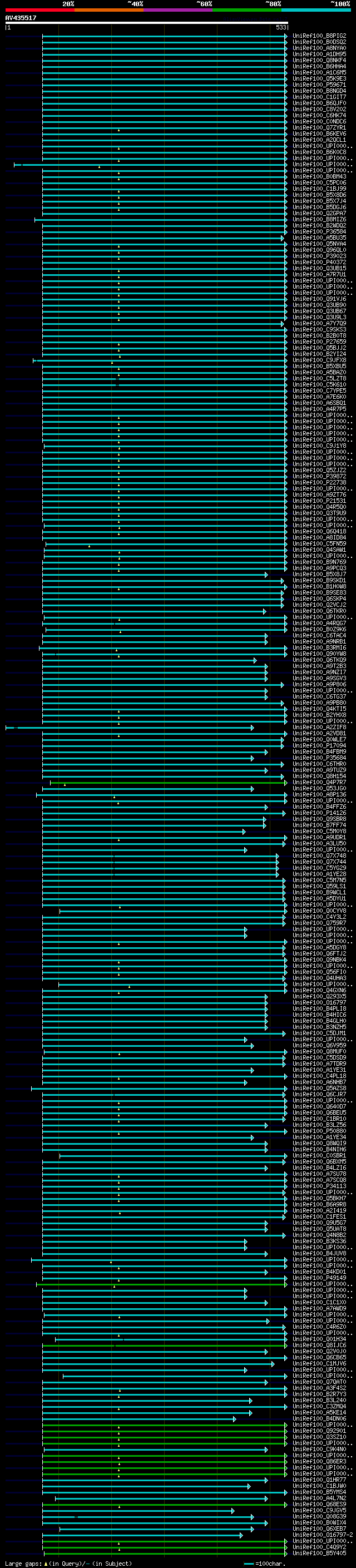Select hit UniRef100_C7YPE5
Viewport: 356px width, 1568px height.
coord(319,391)
